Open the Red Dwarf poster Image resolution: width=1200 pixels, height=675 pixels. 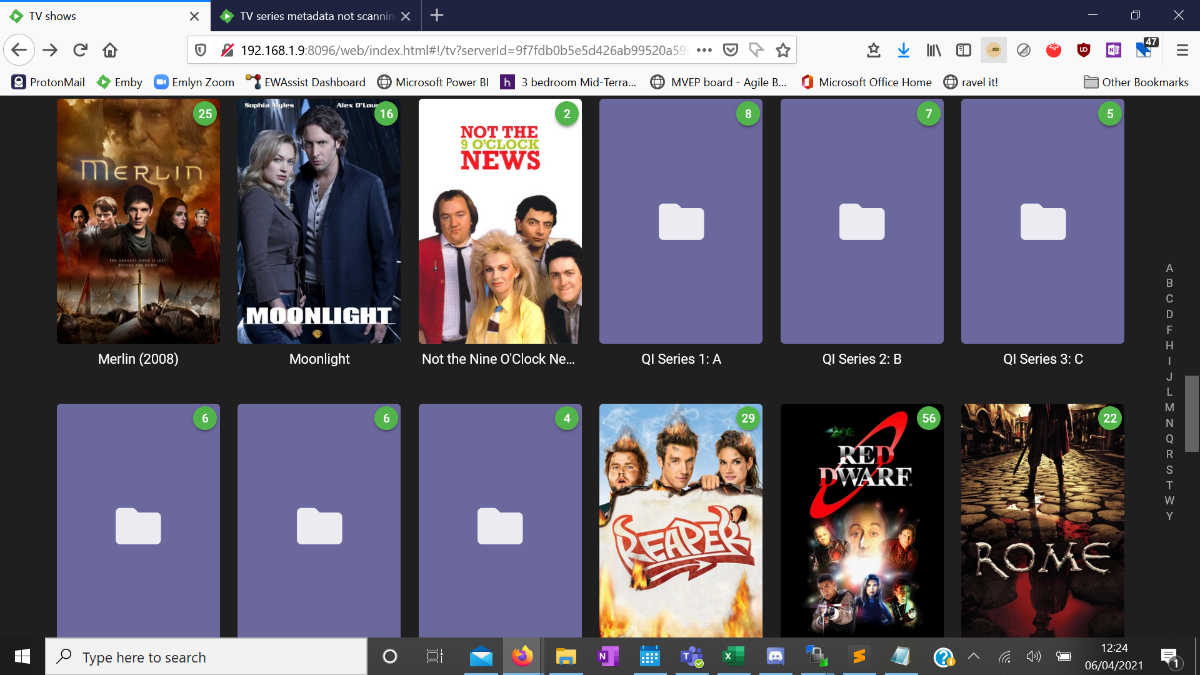pyautogui.click(x=862, y=520)
